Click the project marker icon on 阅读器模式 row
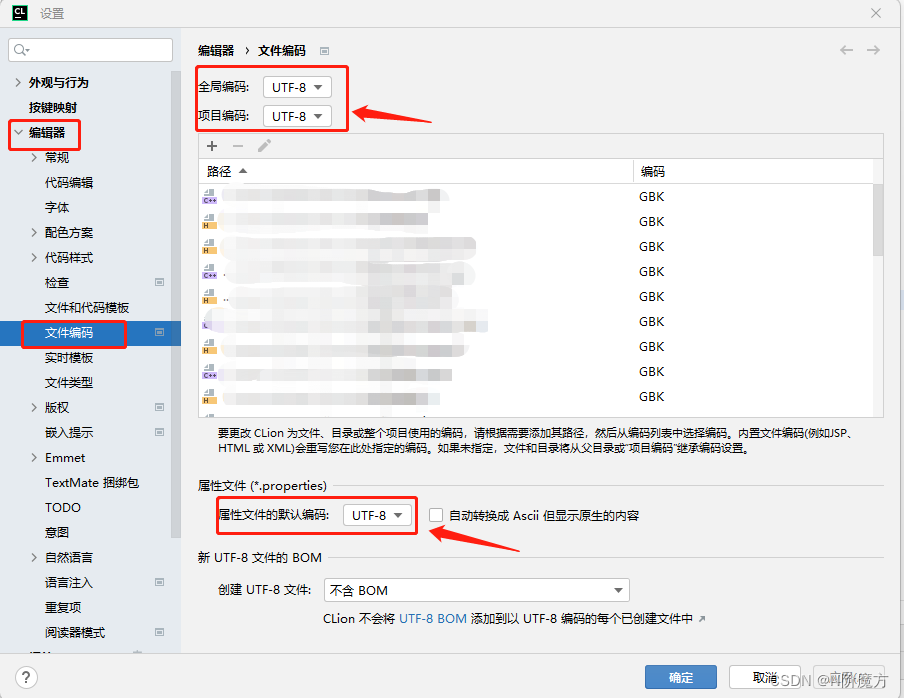 (160, 632)
